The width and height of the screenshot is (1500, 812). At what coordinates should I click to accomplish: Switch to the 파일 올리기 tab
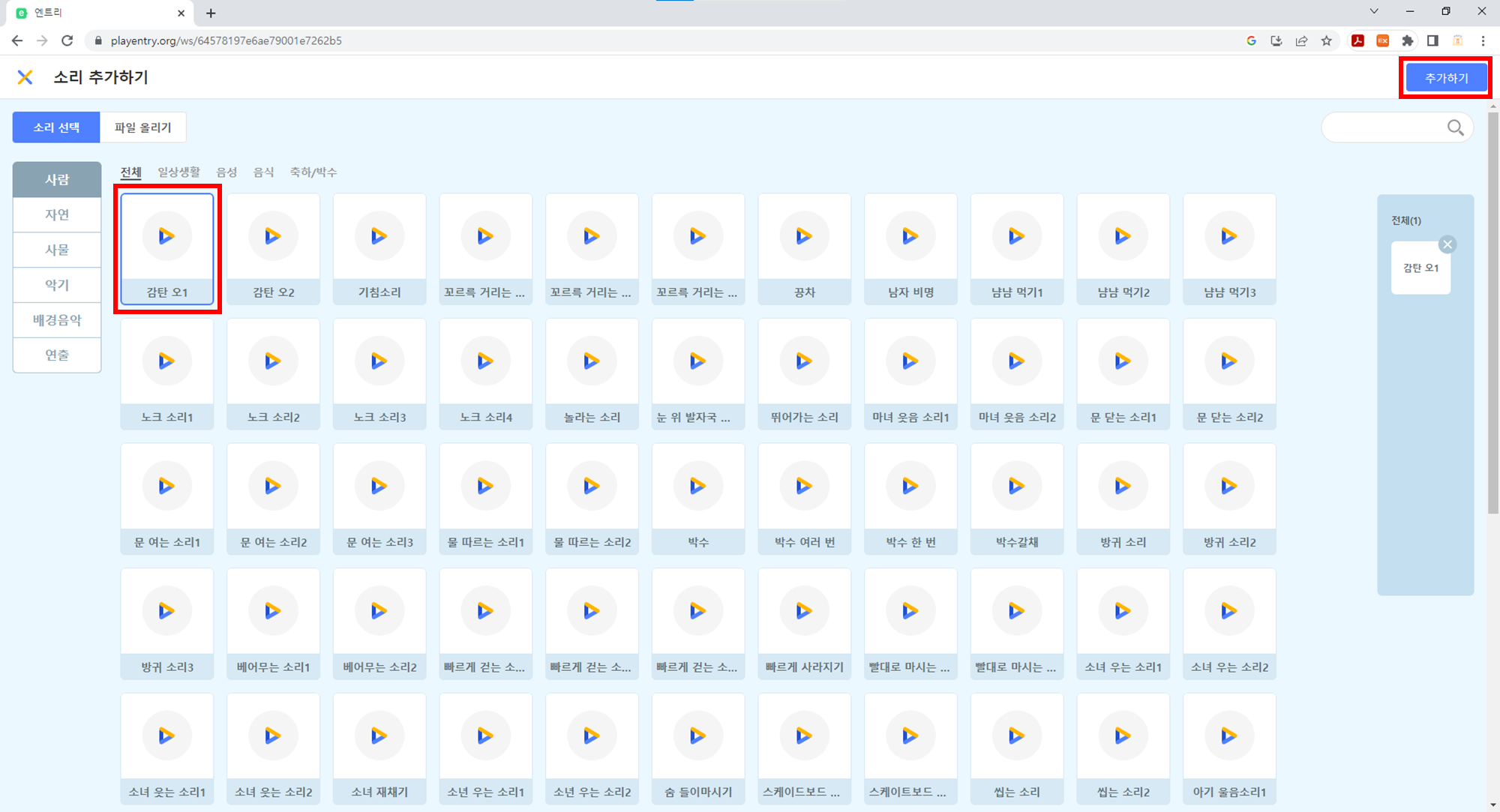click(x=142, y=127)
